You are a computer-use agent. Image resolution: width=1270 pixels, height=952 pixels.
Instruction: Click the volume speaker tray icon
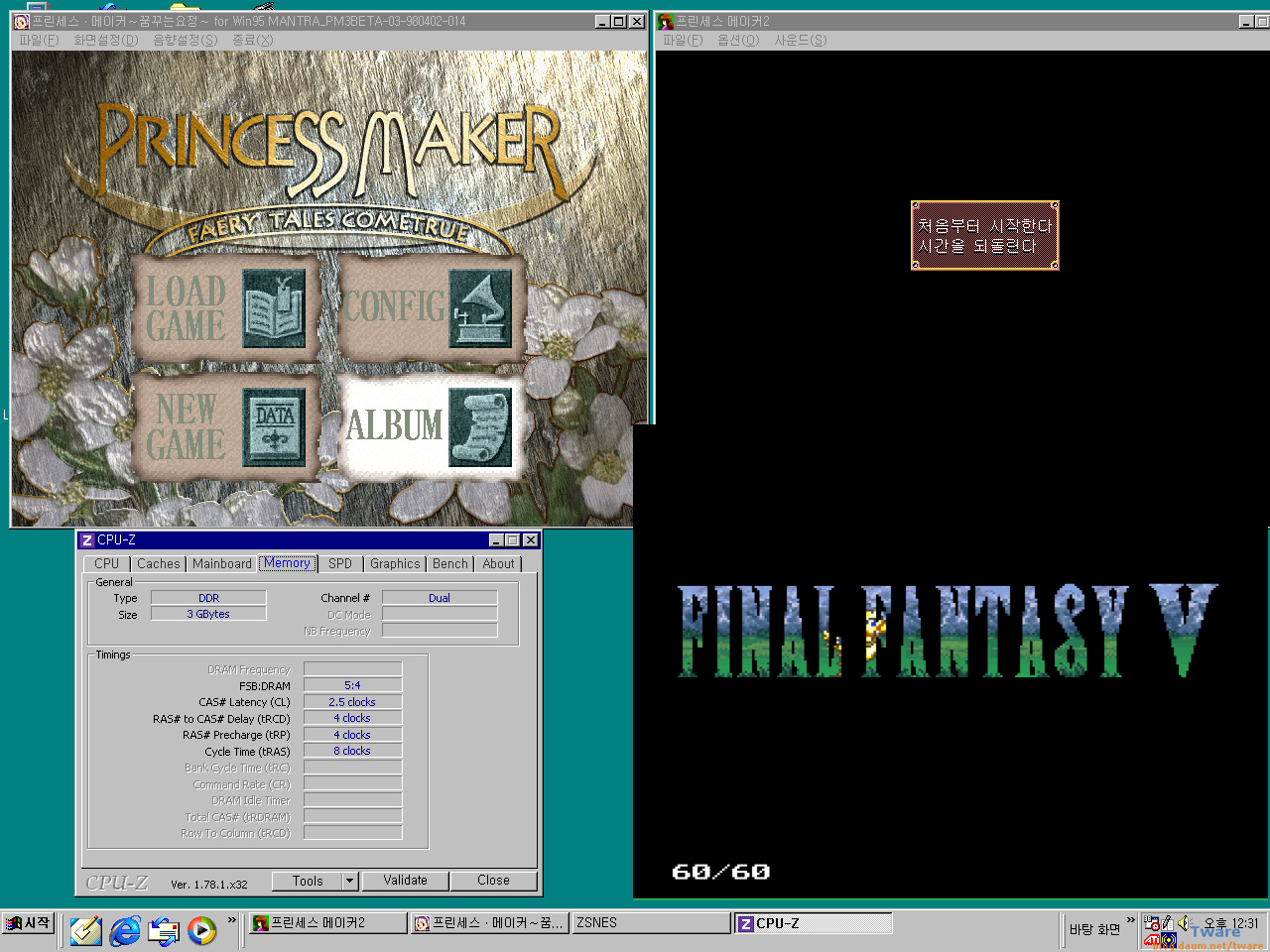pos(1184,923)
